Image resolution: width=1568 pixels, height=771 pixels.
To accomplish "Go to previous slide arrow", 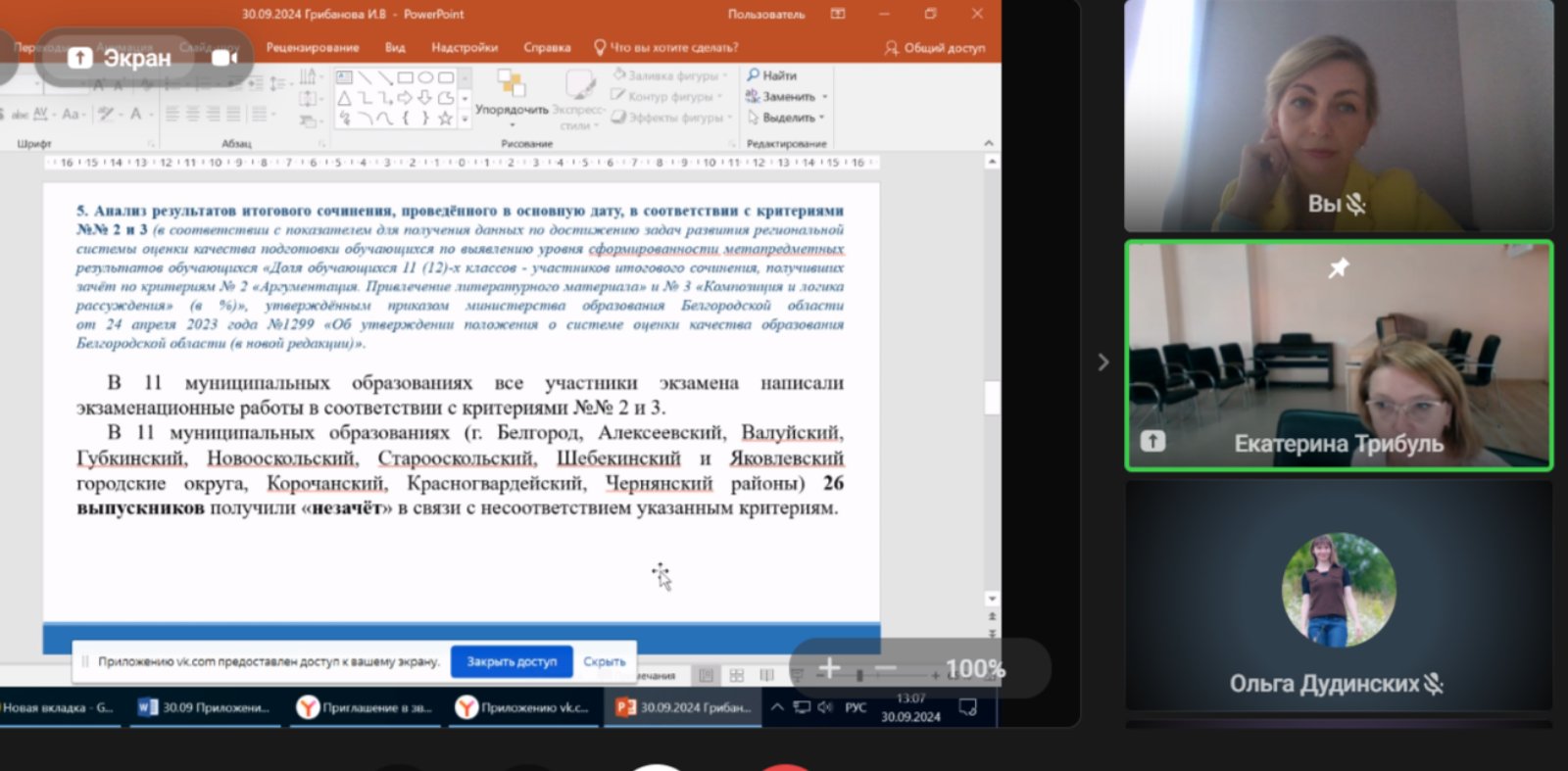I will point(992,616).
